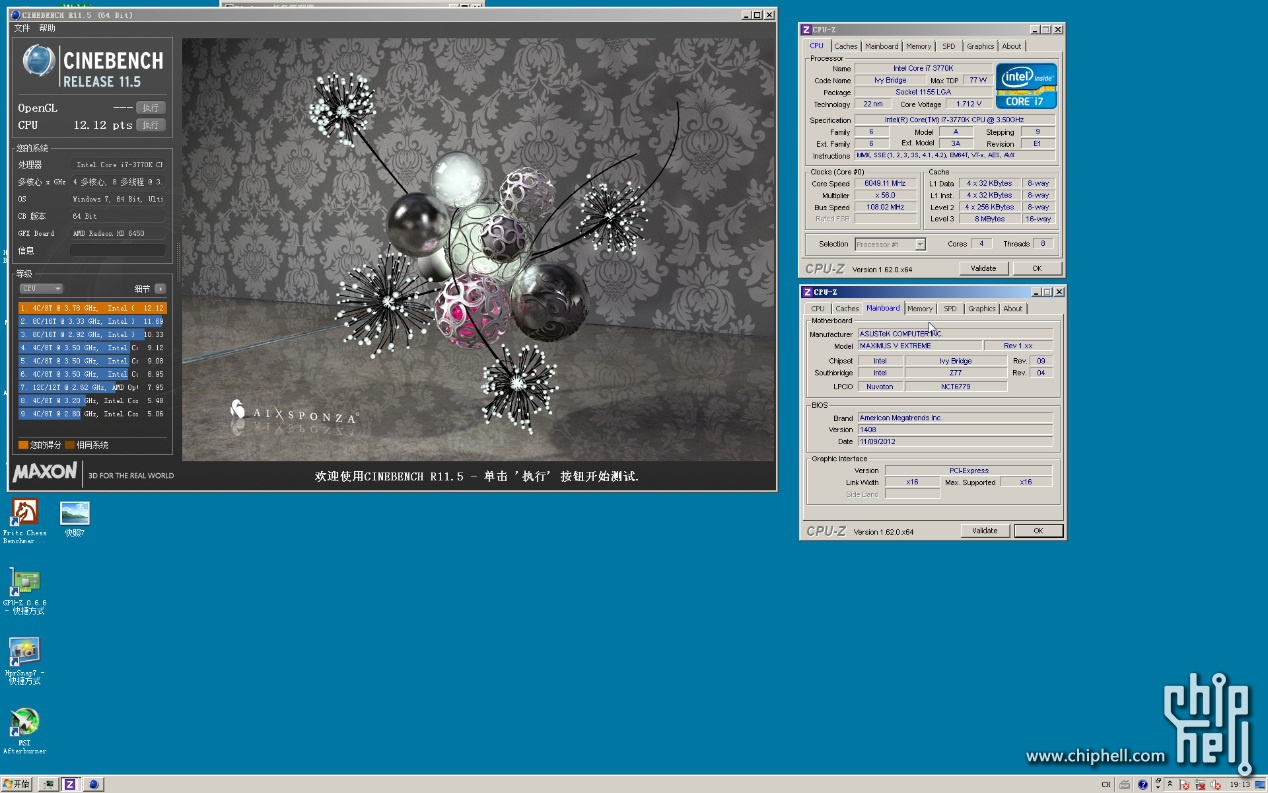Open the Graphics tab in top CPU-Z window

(x=981, y=46)
